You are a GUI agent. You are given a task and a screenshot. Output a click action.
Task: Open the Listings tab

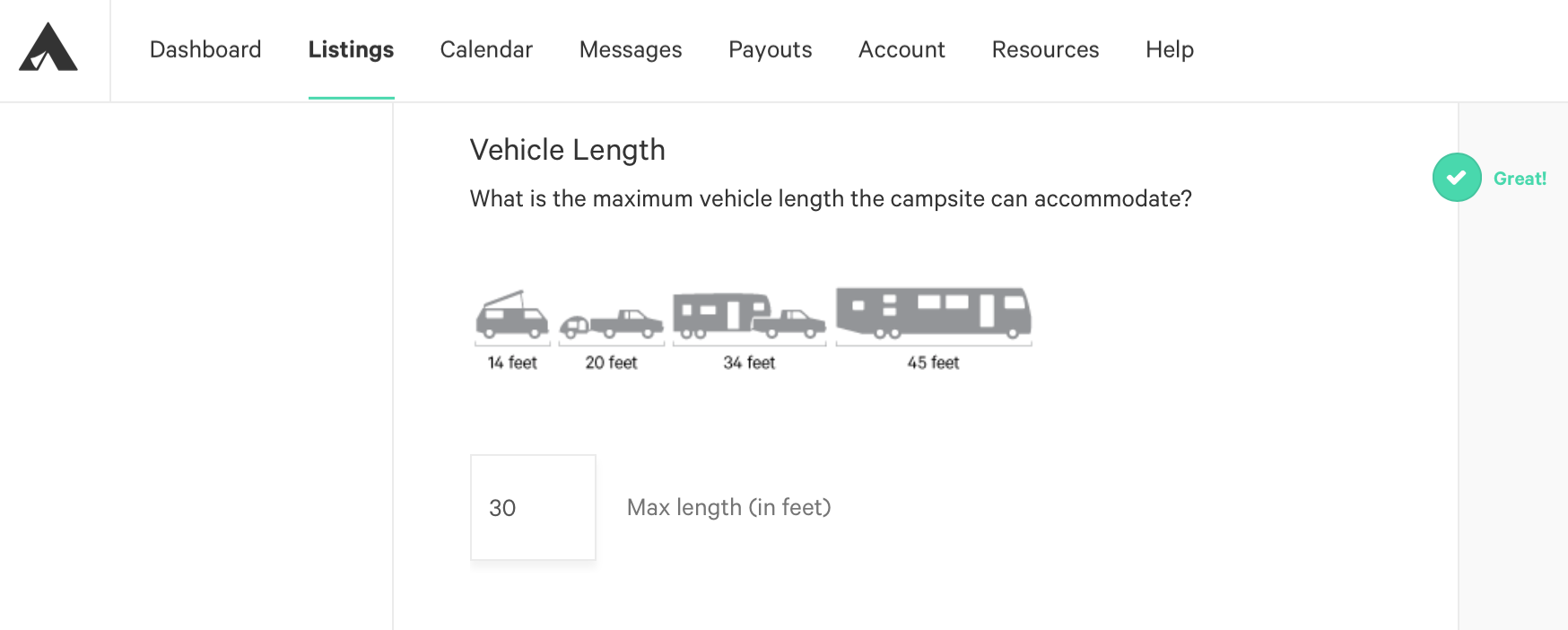point(351,49)
